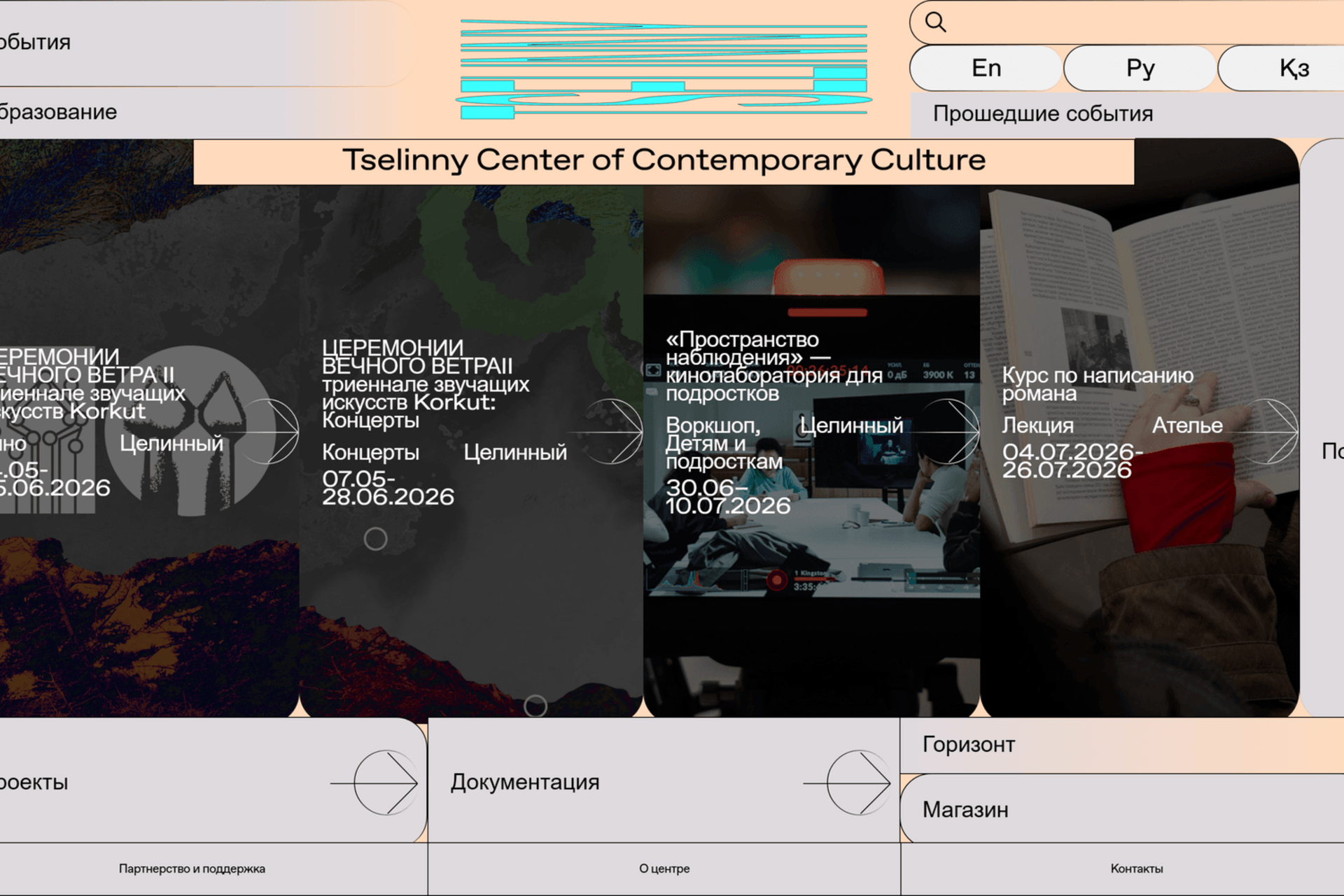This screenshot has height=896, width=1344.
Task: Open the Документация section
Action: 664,781
